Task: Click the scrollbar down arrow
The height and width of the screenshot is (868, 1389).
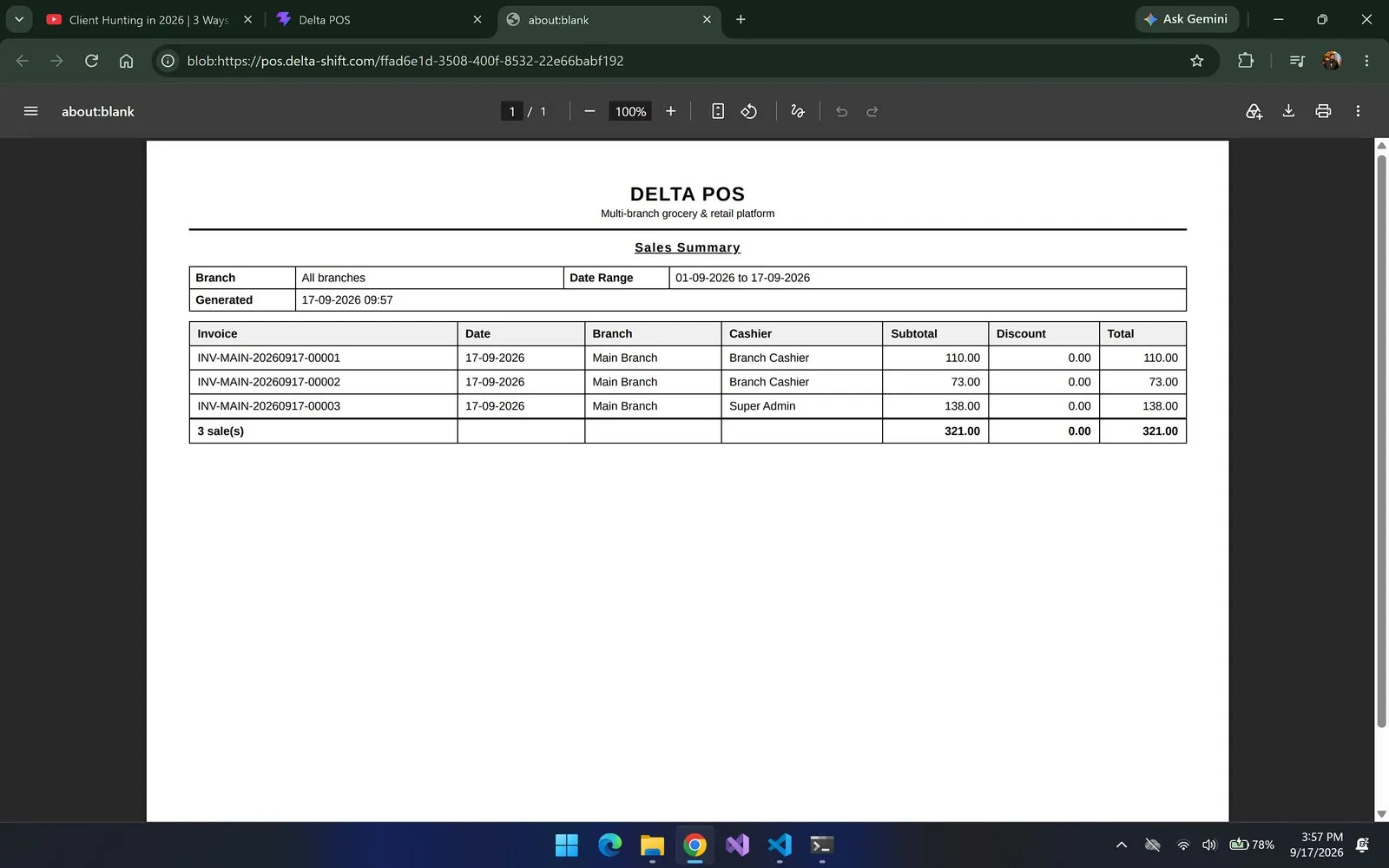Action: [1381, 814]
